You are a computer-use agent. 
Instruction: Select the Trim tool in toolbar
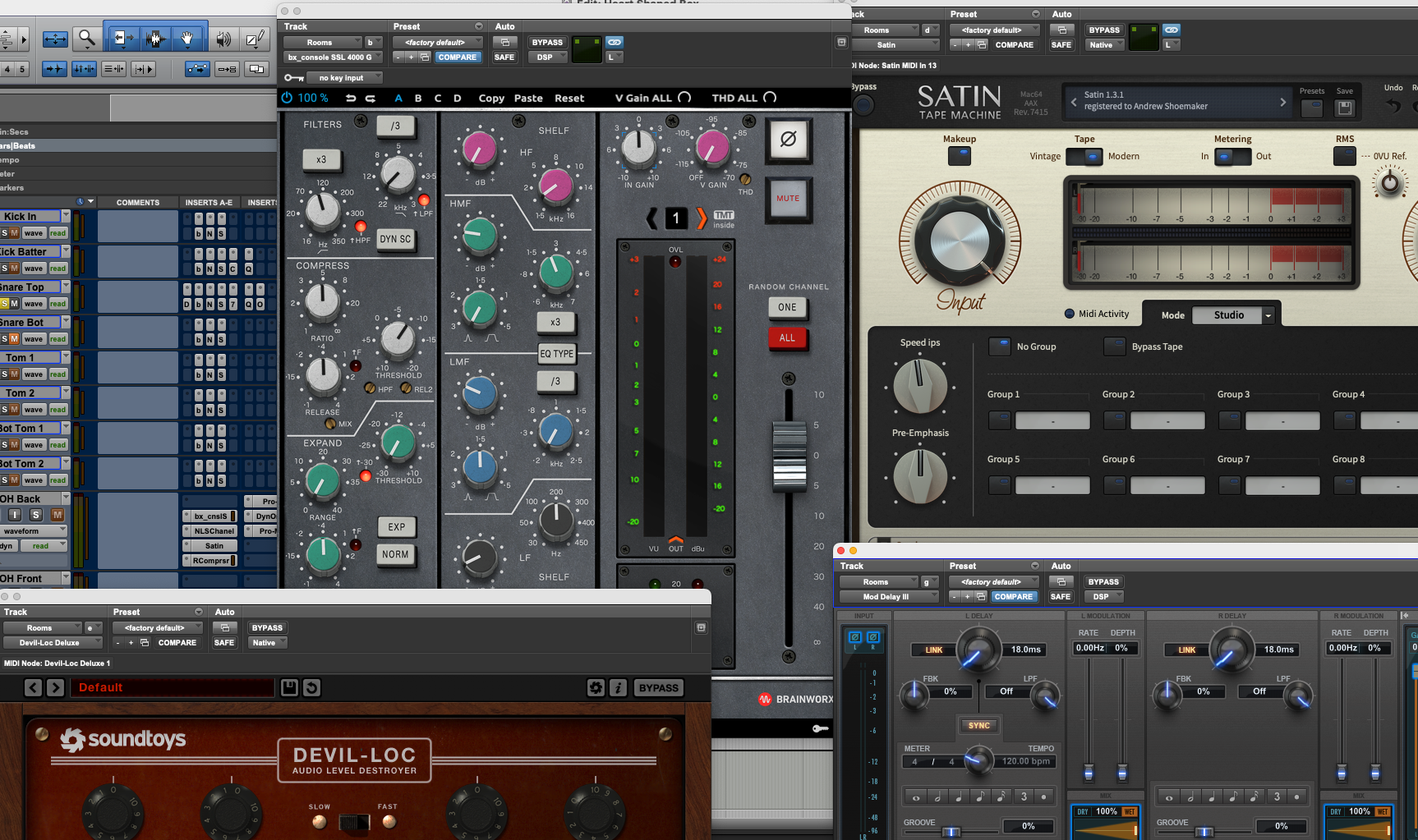click(x=122, y=38)
